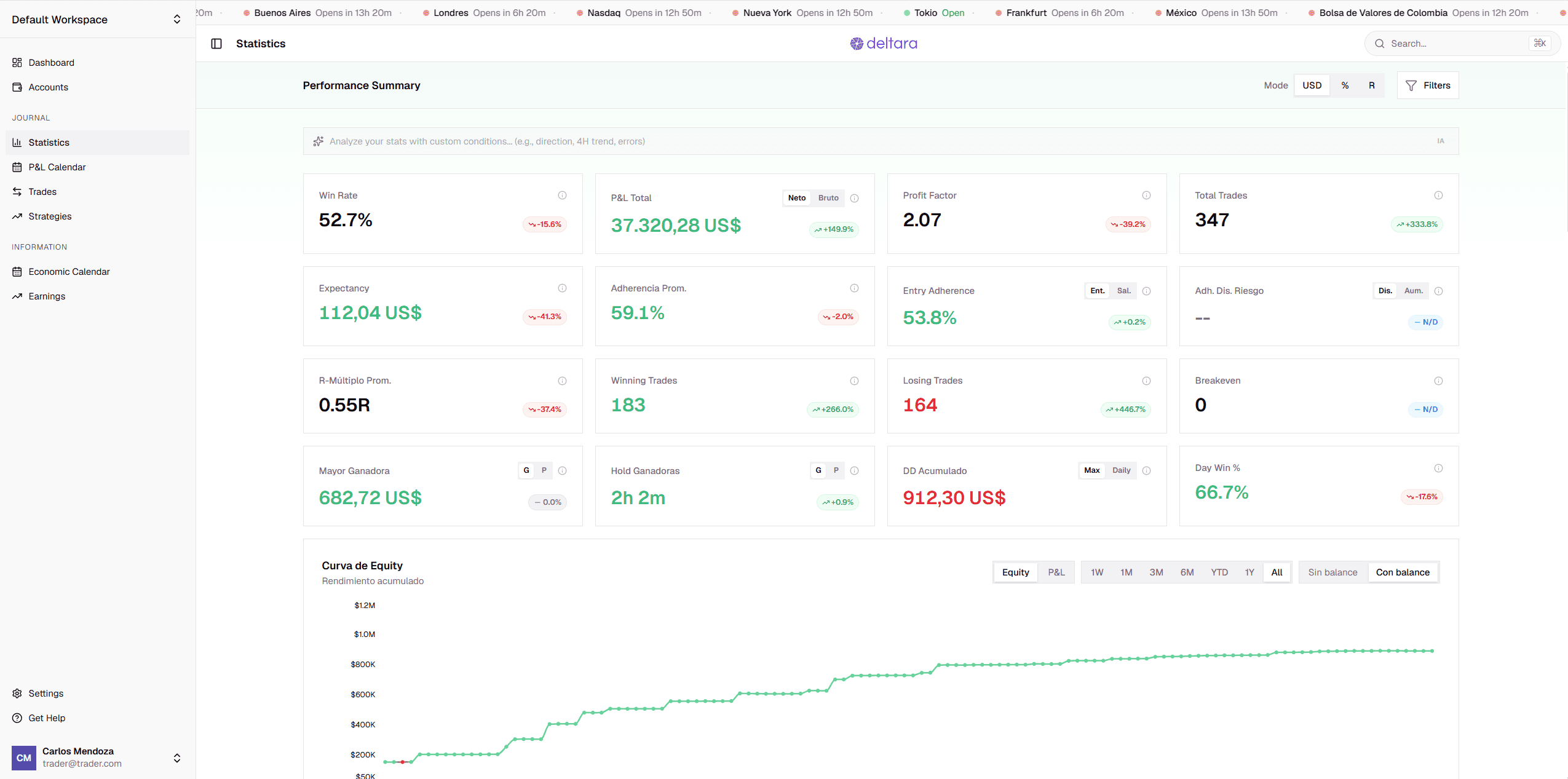Switch Mayor Ganadora to P

click(x=544, y=470)
